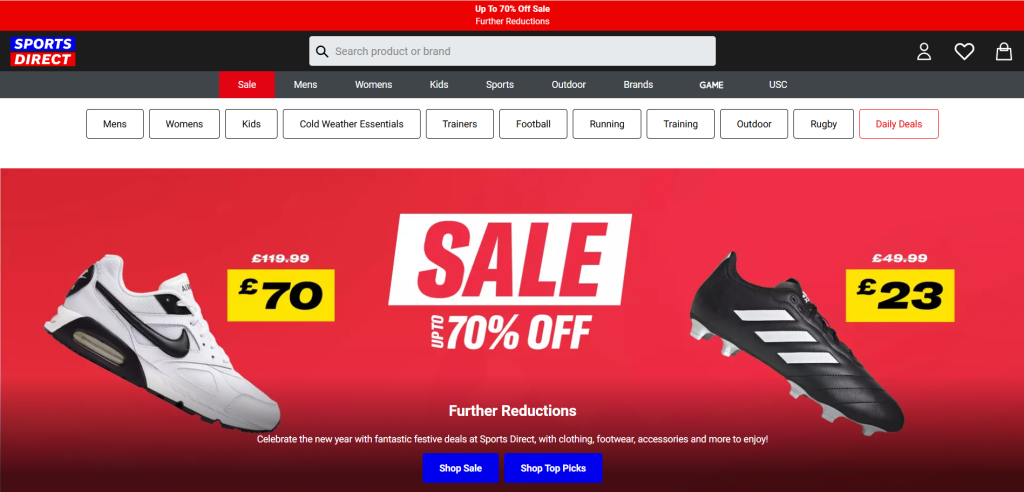
Task: Open the Brands navigation menu
Action: pyautogui.click(x=638, y=85)
